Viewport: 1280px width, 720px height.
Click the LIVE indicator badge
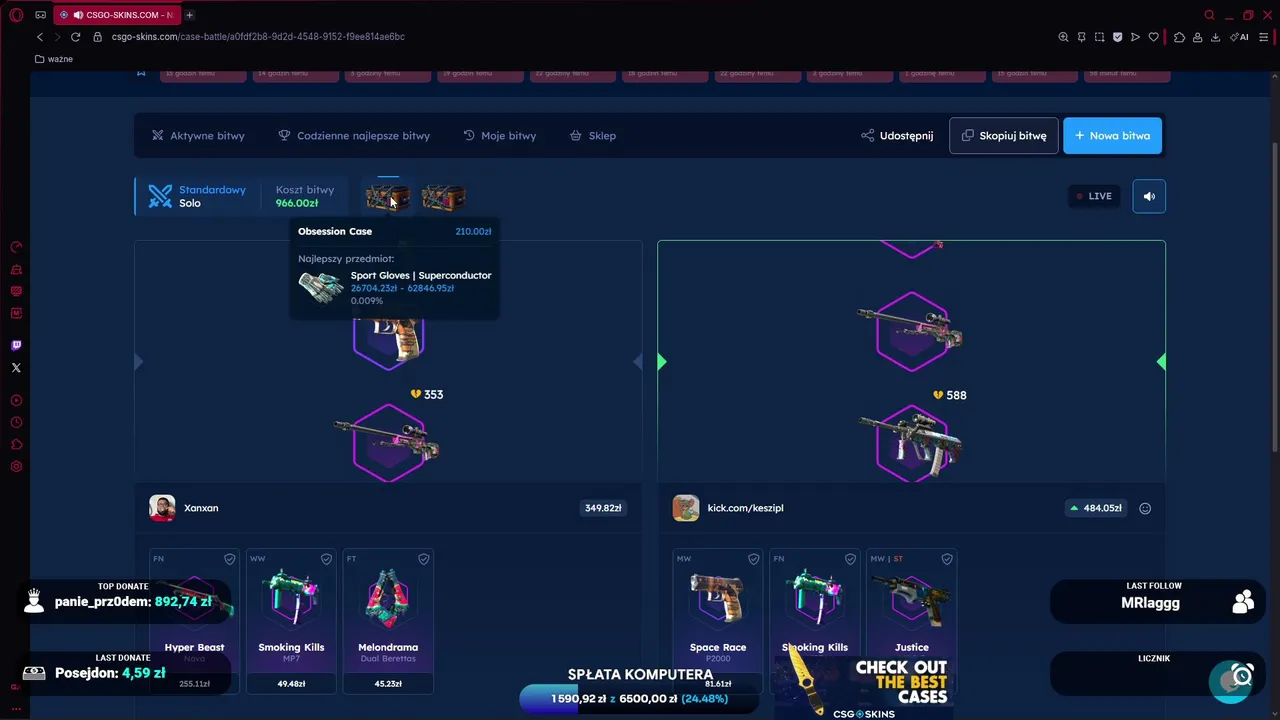(1094, 196)
